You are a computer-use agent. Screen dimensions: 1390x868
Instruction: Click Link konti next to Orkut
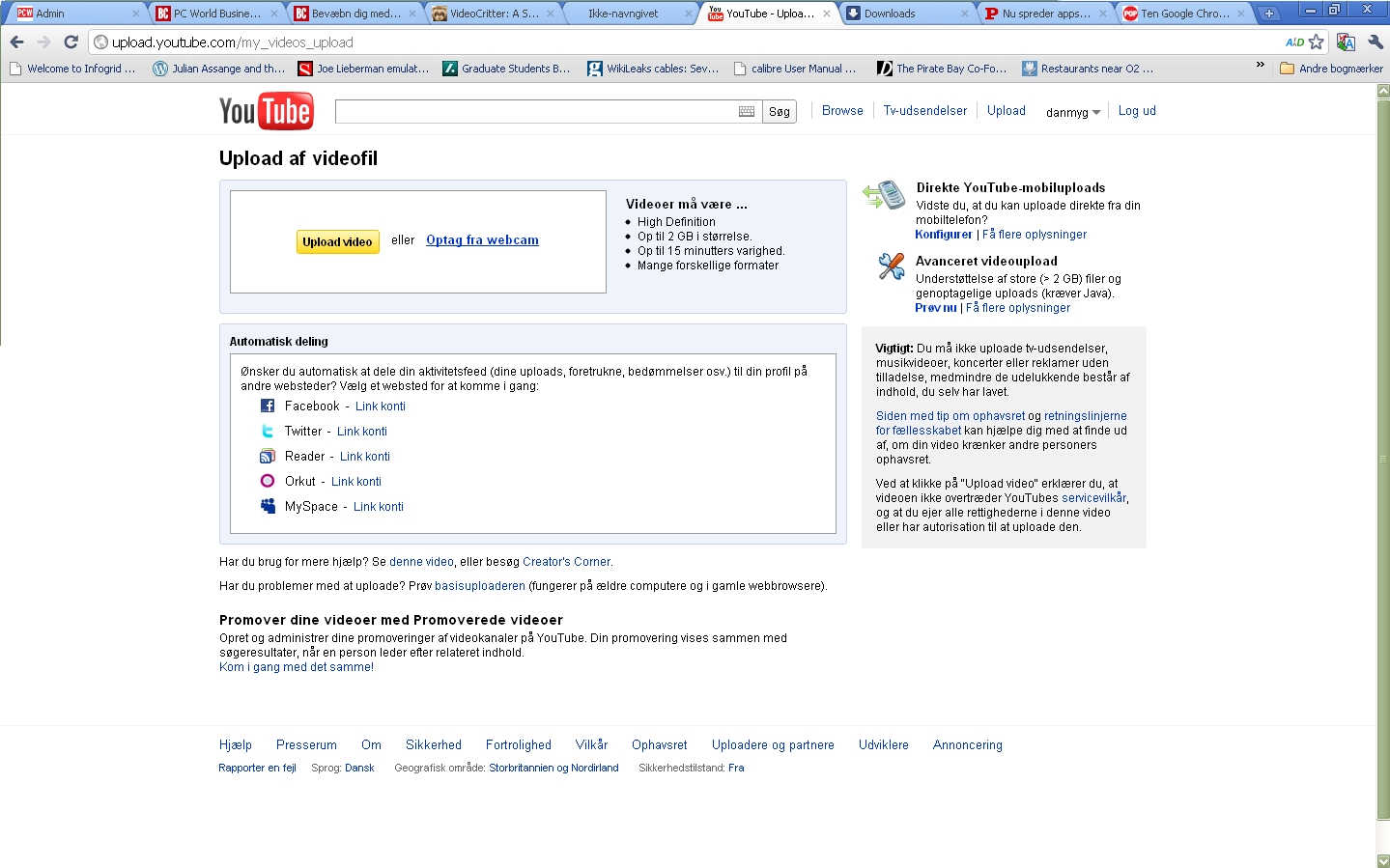(356, 482)
